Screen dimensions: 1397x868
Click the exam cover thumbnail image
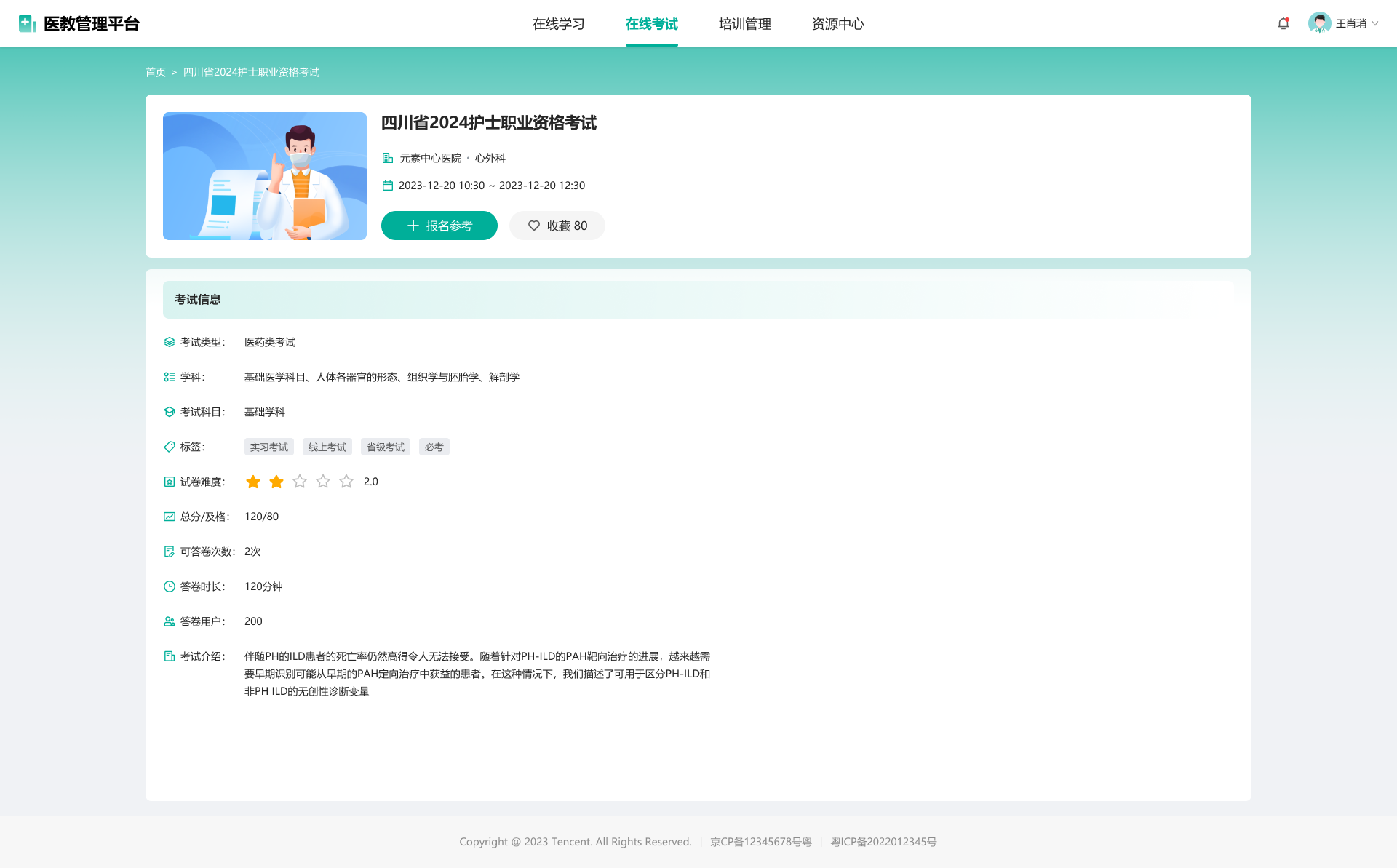[265, 176]
